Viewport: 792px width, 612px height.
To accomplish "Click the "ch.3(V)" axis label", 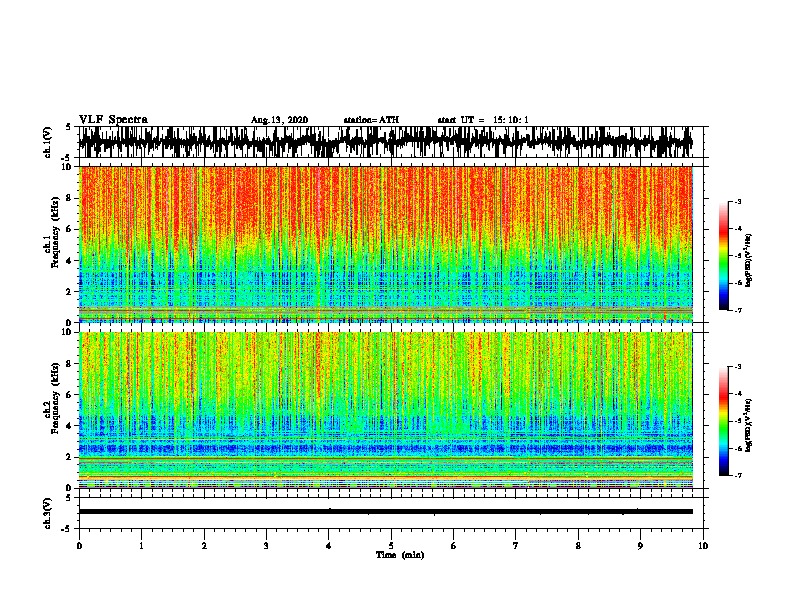I will click(48, 514).
